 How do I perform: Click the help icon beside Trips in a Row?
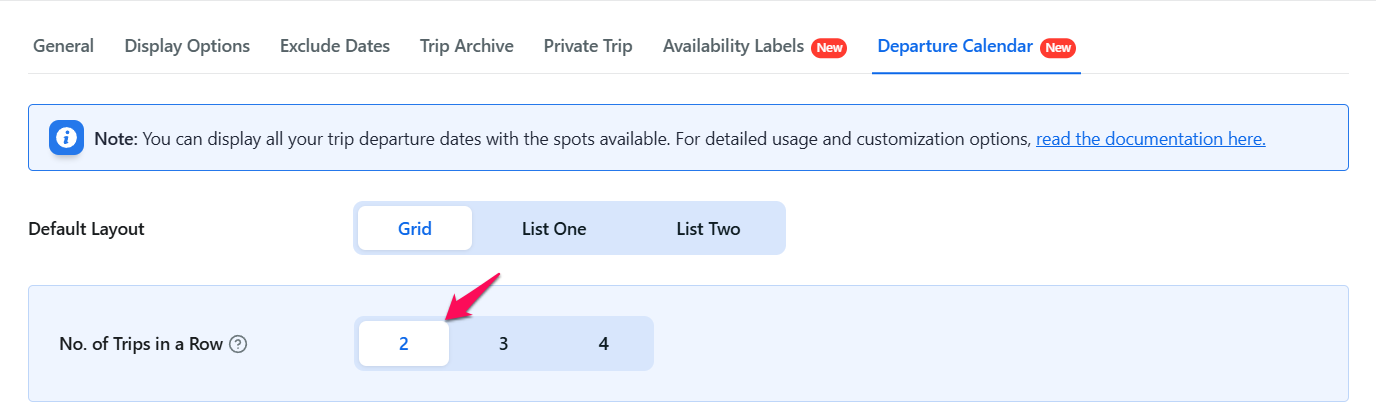click(x=238, y=344)
